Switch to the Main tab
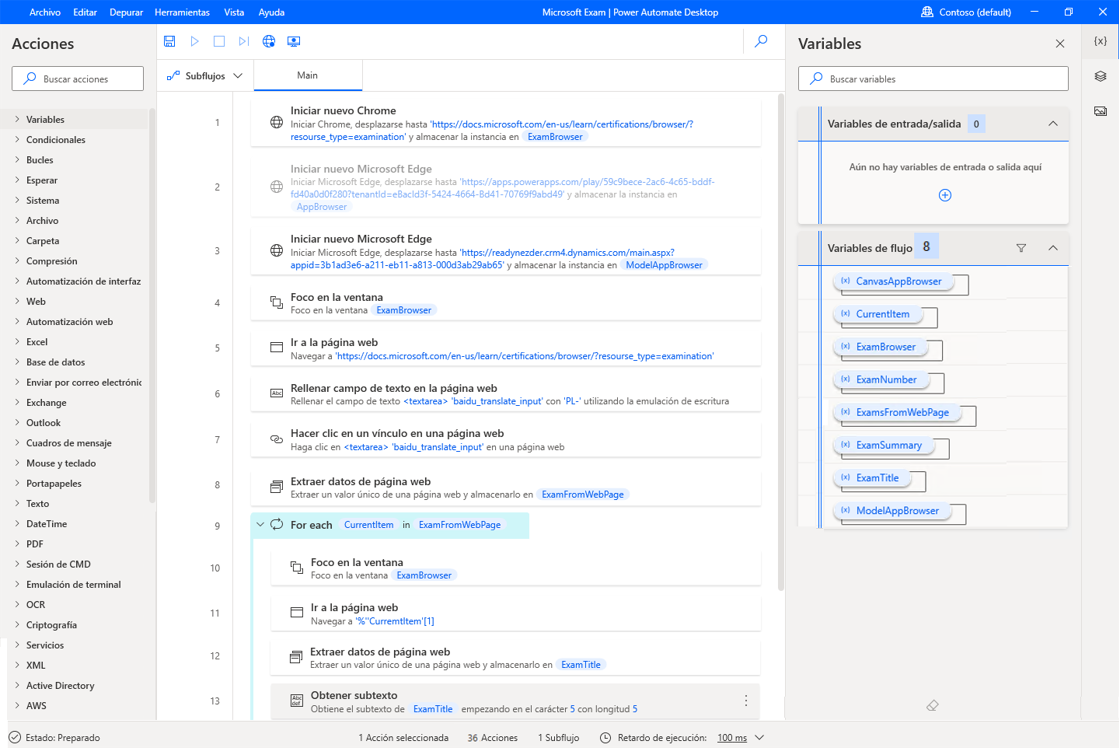The width and height of the screenshot is (1119, 749). coord(307,74)
